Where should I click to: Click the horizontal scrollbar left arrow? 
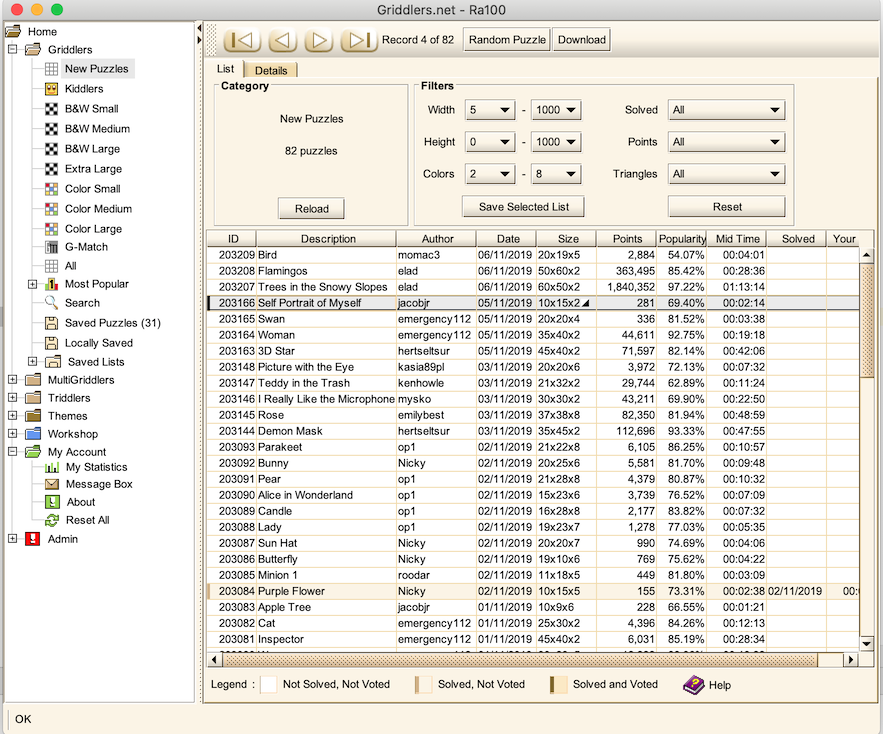[214, 660]
